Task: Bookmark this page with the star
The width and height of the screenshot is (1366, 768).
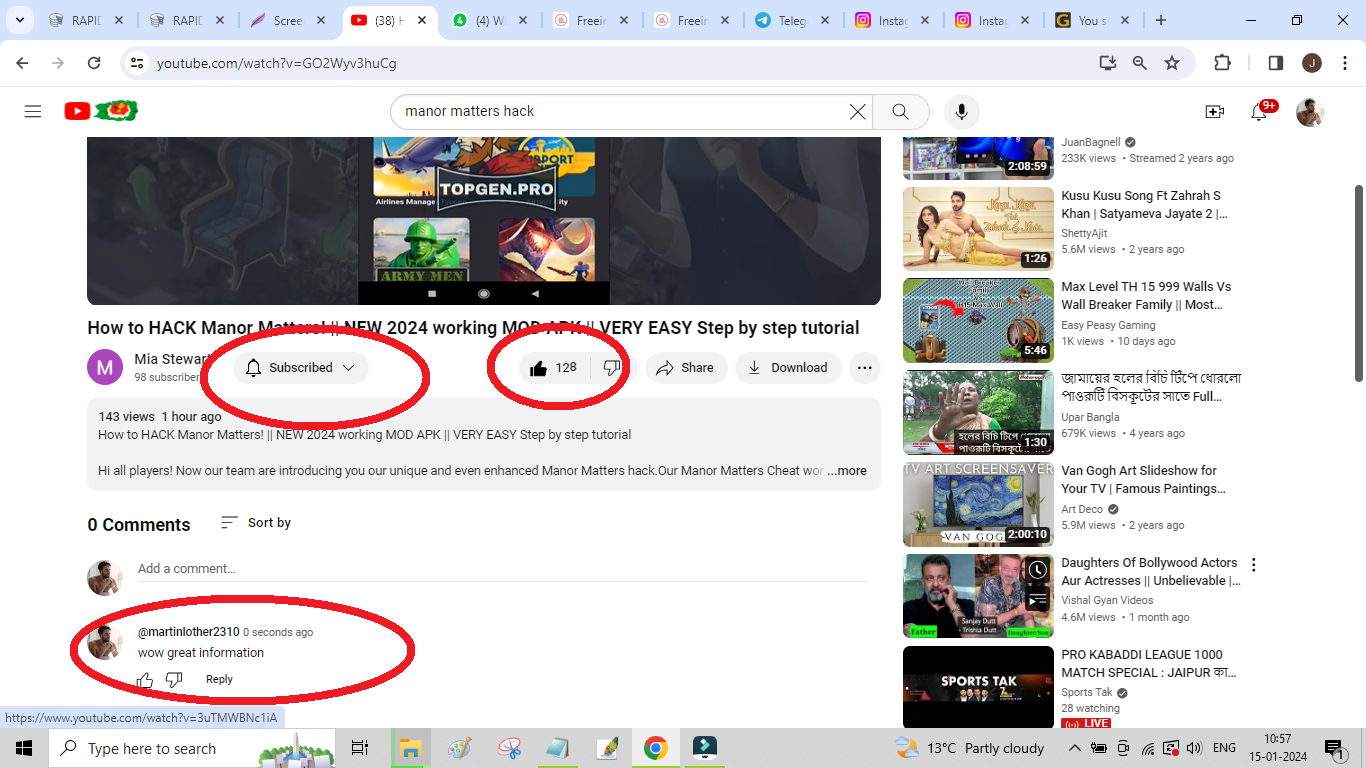Action: pyautogui.click(x=1172, y=63)
